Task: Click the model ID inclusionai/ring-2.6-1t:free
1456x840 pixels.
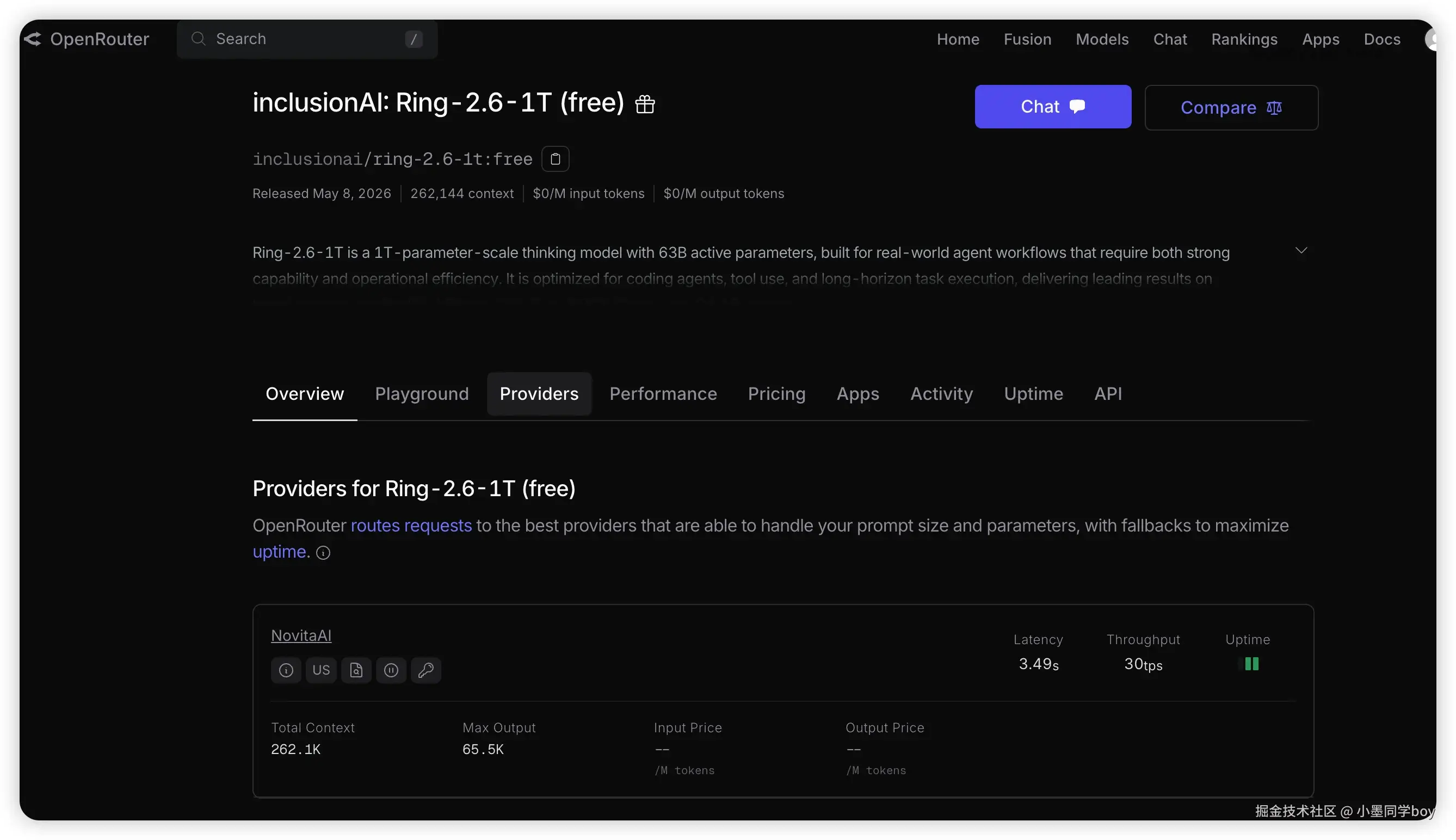Action: click(x=392, y=159)
